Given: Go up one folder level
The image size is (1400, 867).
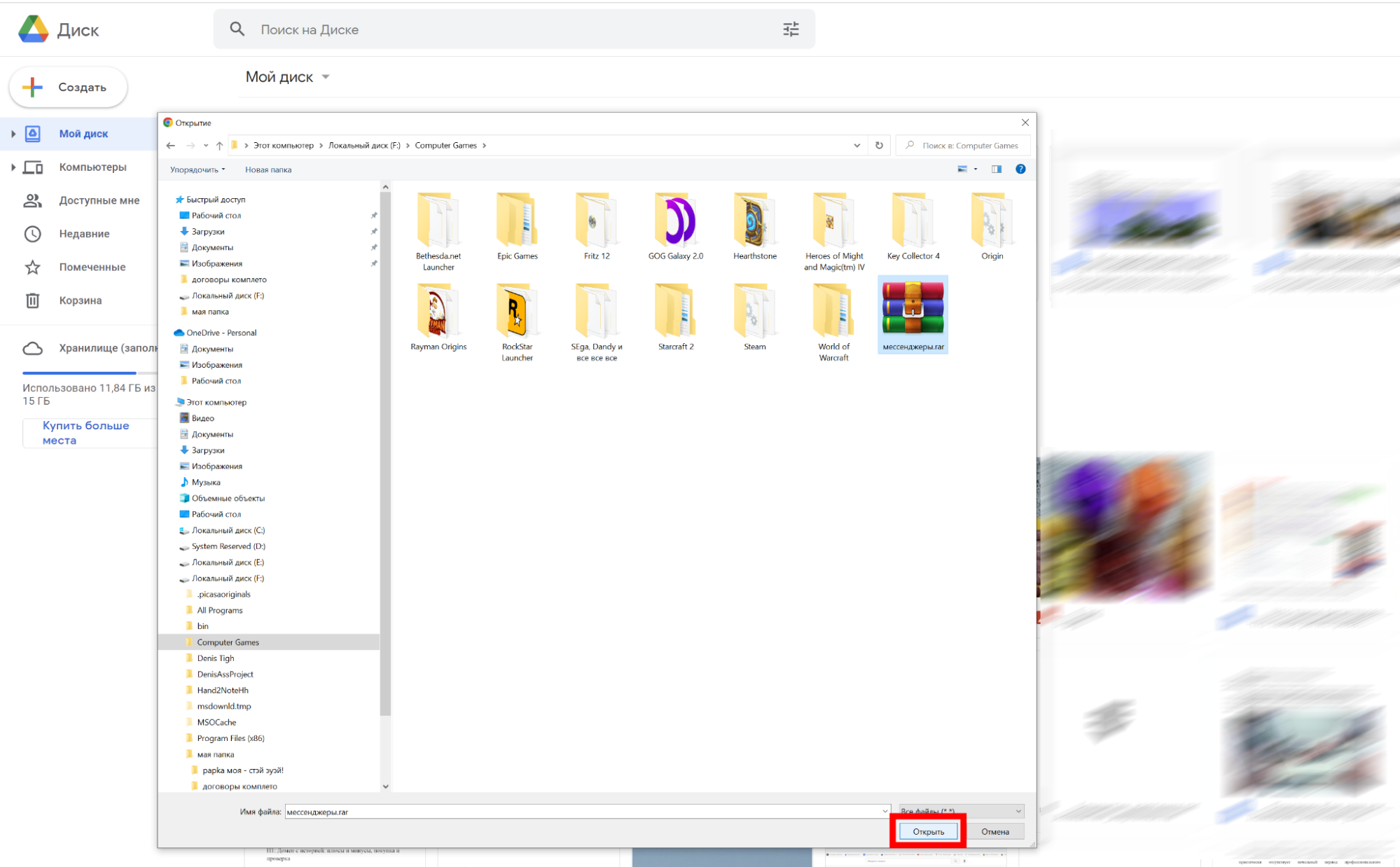Looking at the screenshot, I should 220,146.
